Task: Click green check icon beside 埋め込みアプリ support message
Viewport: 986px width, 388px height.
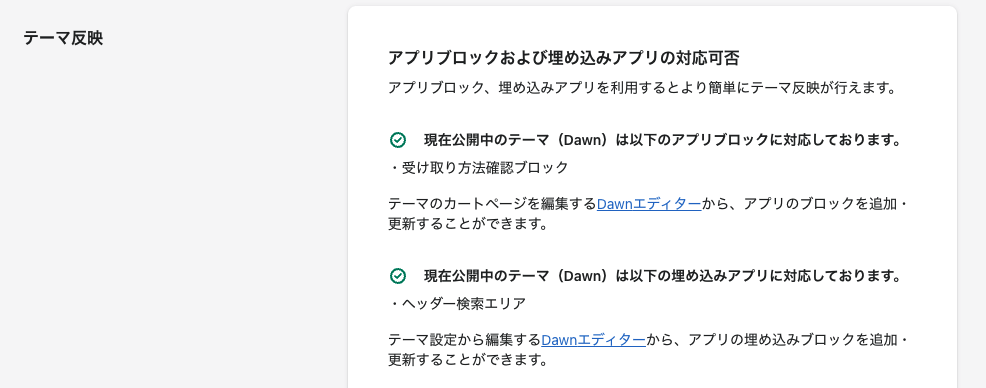Action: (397, 276)
